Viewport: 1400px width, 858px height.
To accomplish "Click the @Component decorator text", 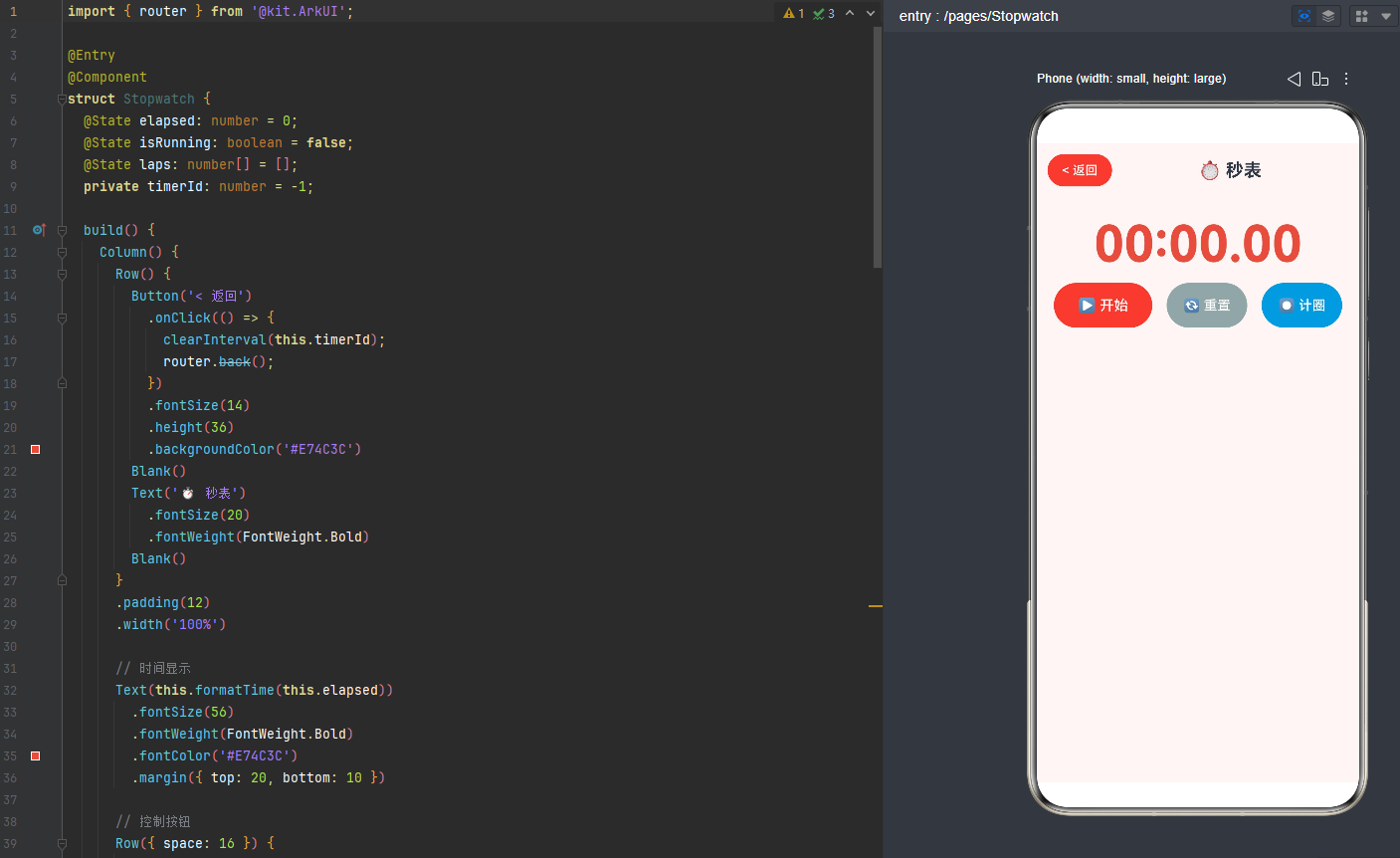I will pyautogui.click(x=107, y=78).
